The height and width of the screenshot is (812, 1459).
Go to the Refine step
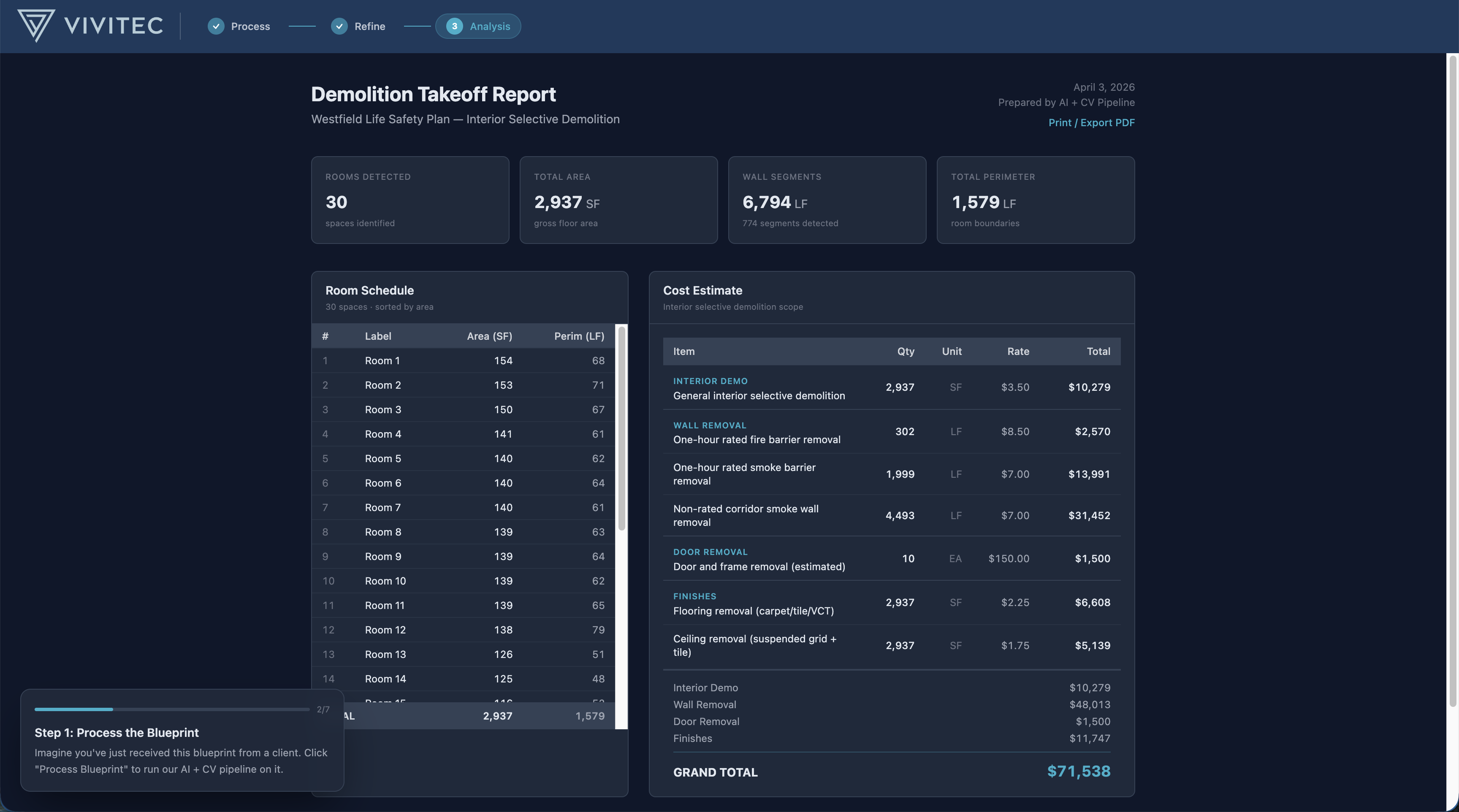tap(358, 26)
